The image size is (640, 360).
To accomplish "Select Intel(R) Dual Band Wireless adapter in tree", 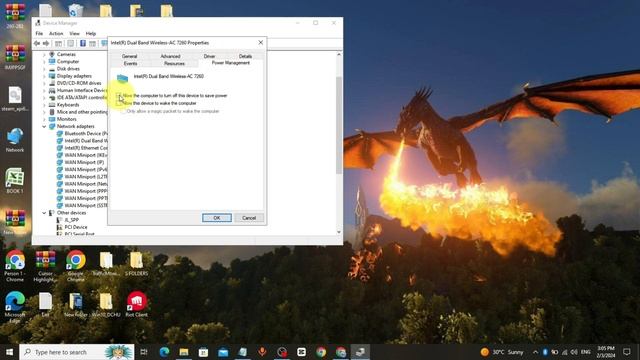I will [82, 141].
